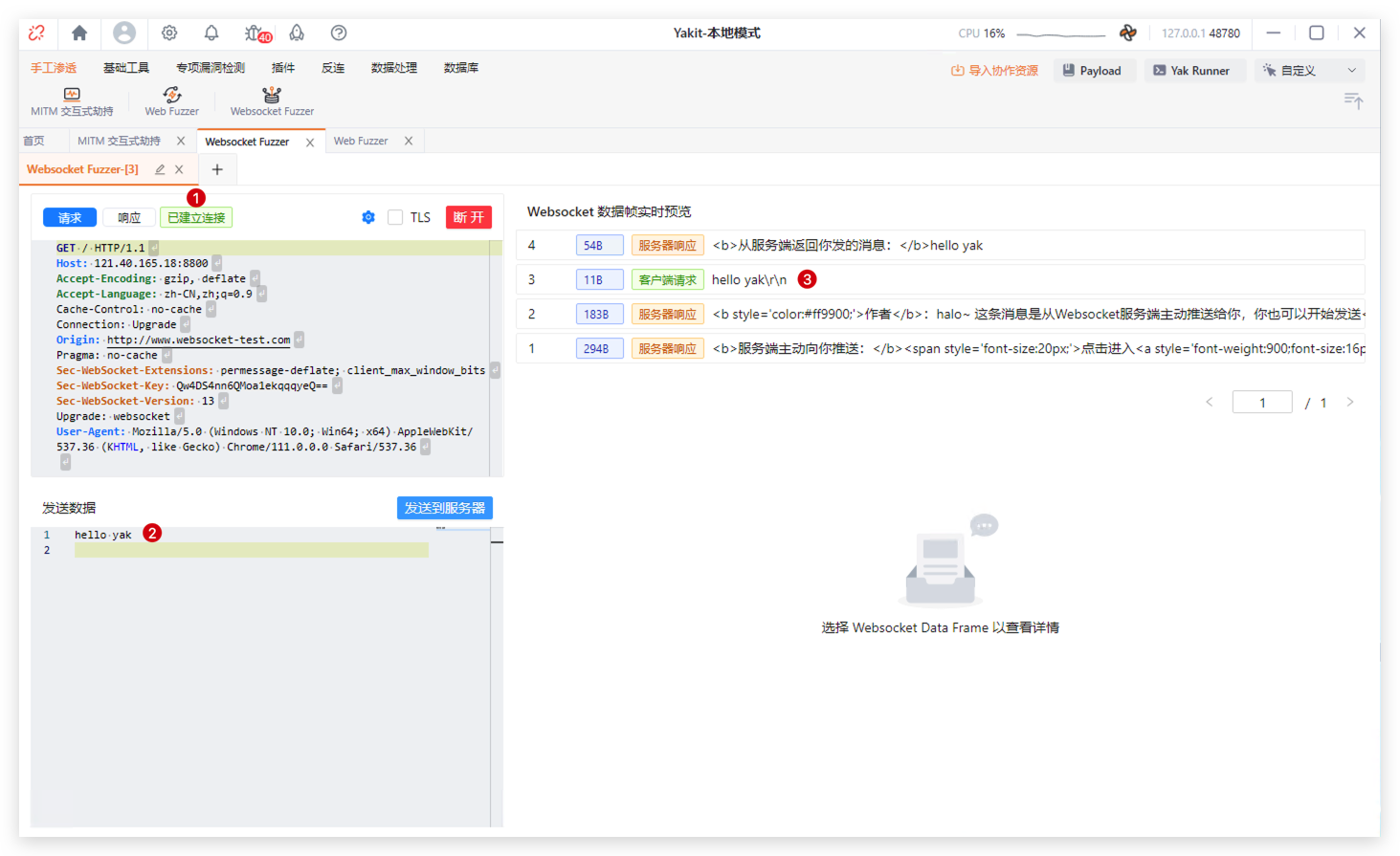
Task: Switch to the Web Fuzzer tab
Action: coord(361,142)
